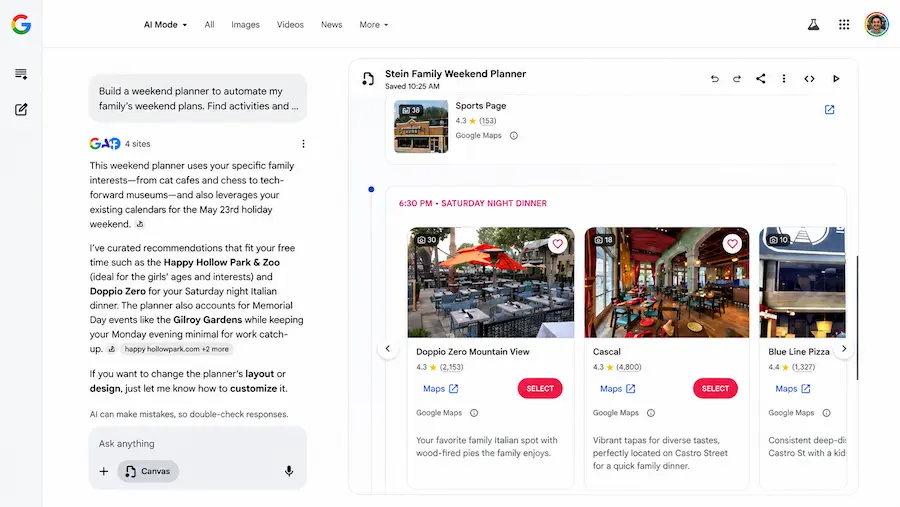Switch to the Videos tab
The width and height of the screenshot is (900, 507).
[290, 25]
